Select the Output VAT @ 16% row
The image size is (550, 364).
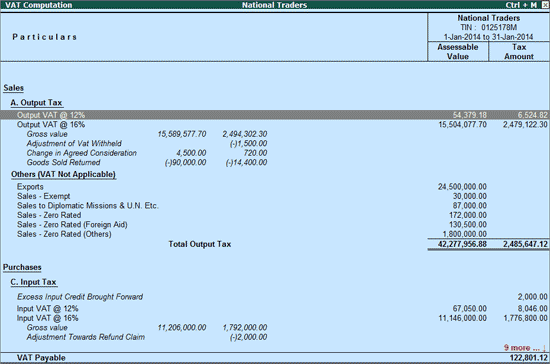[x=275, y=124]
